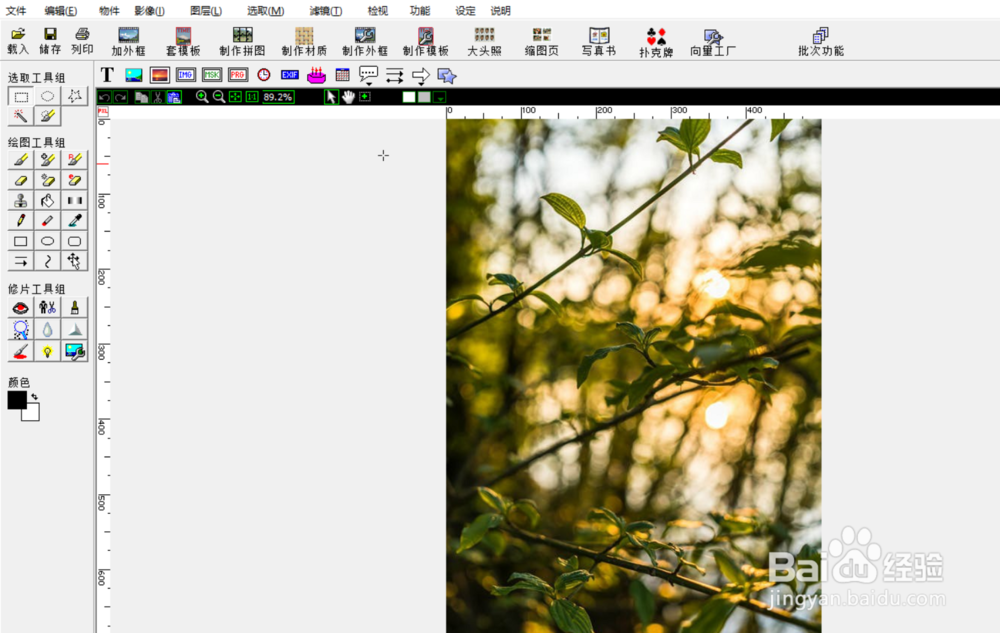Add the PRG object

(238, 75)
